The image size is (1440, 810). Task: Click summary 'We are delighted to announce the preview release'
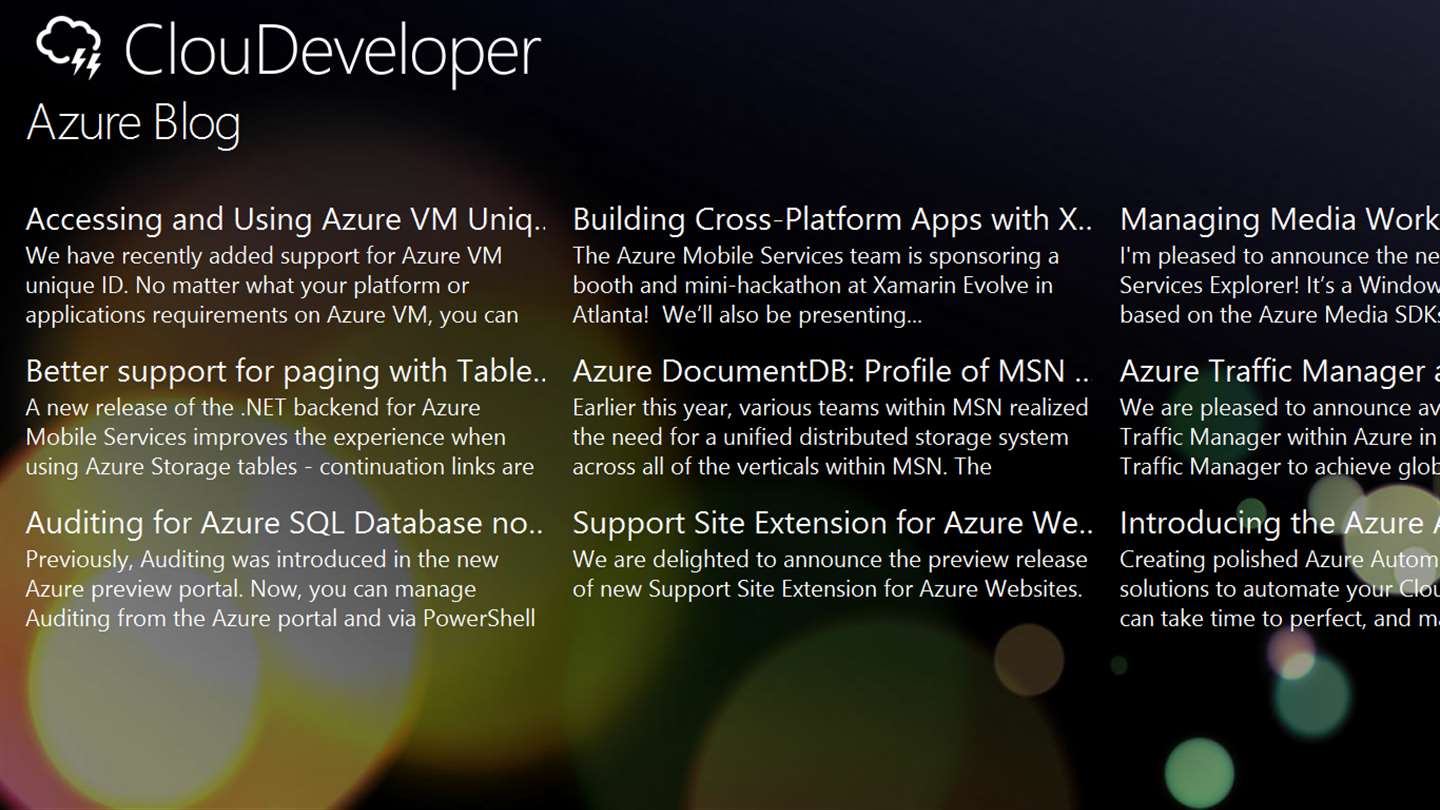coord(830,560)
